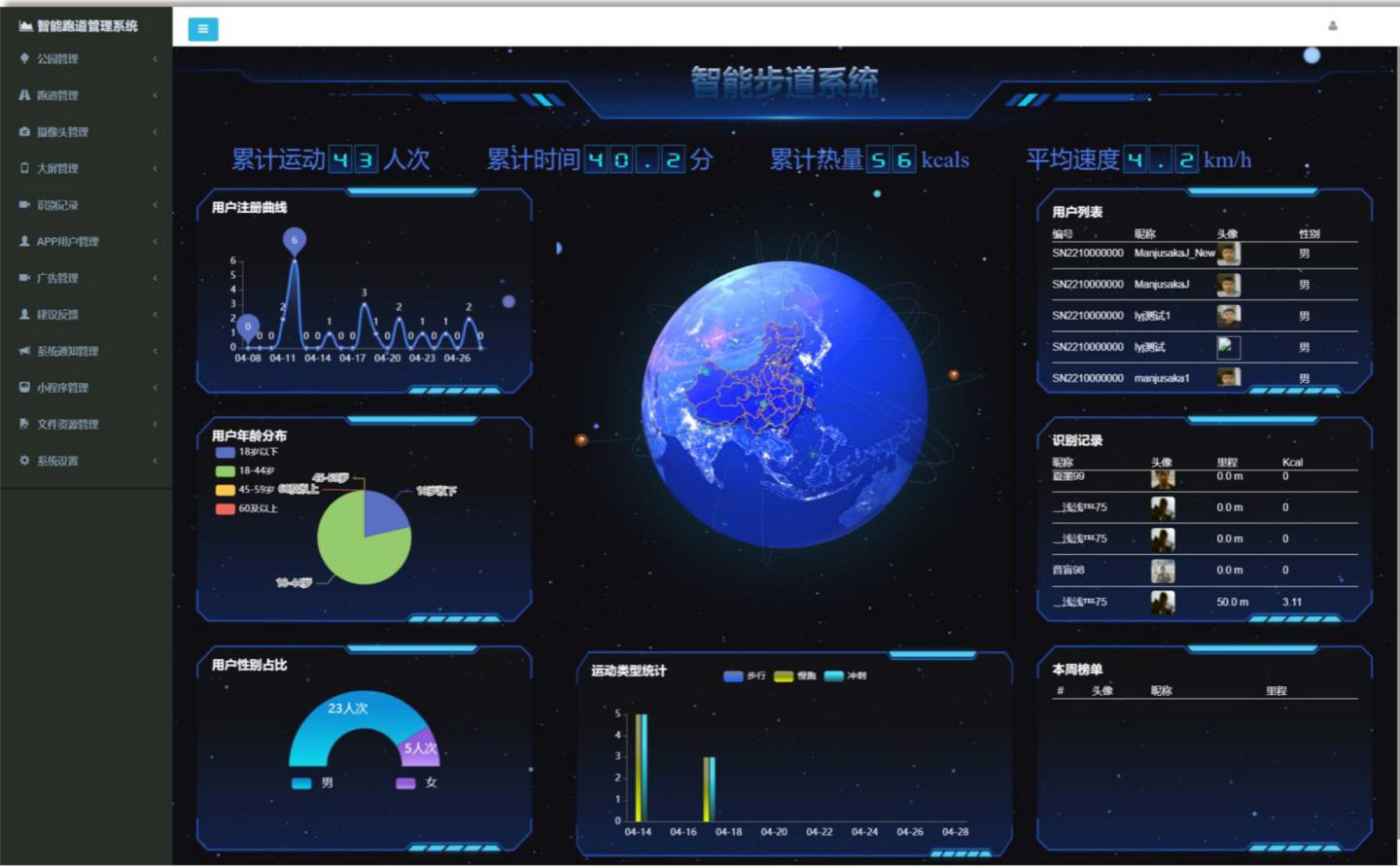Click the 摄像头管理 camera icon
This screenshot has width=1400, height=867.
24,131
